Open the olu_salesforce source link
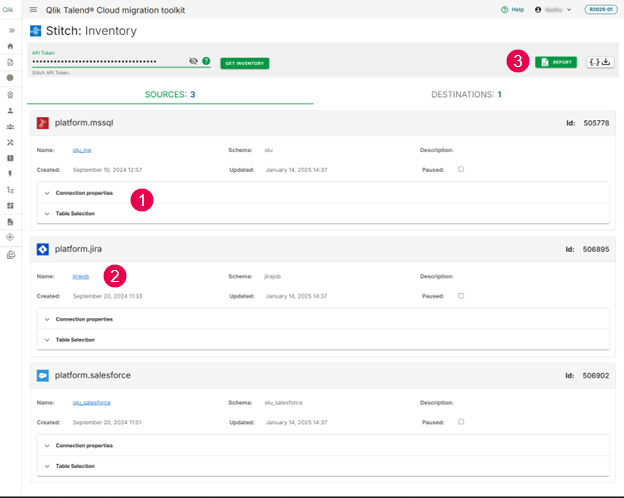The image size is (624, 498). click(92, 402)
